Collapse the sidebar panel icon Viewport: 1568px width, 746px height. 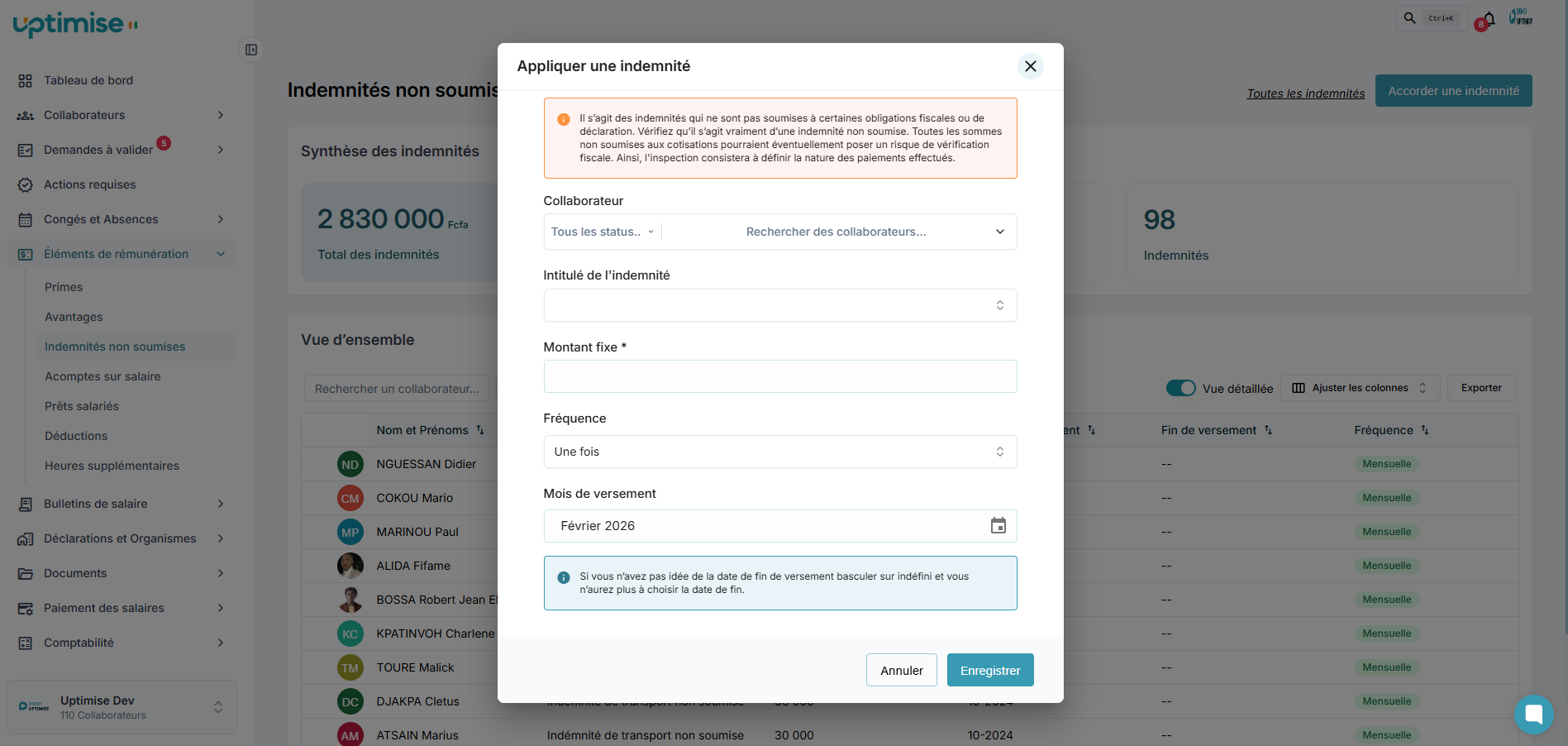pos(251,50)
